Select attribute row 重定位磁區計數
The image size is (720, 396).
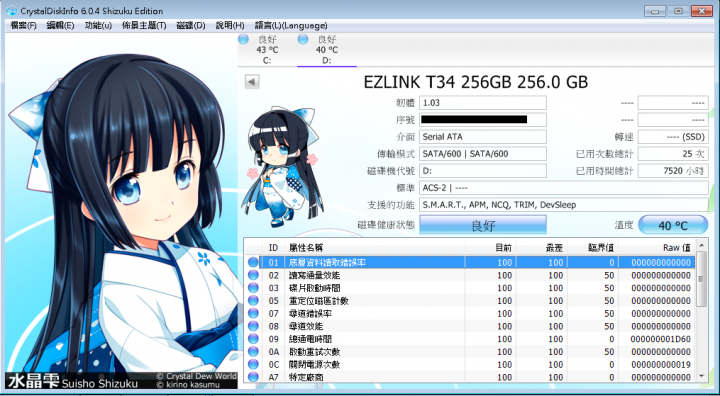tap(470, 300)
